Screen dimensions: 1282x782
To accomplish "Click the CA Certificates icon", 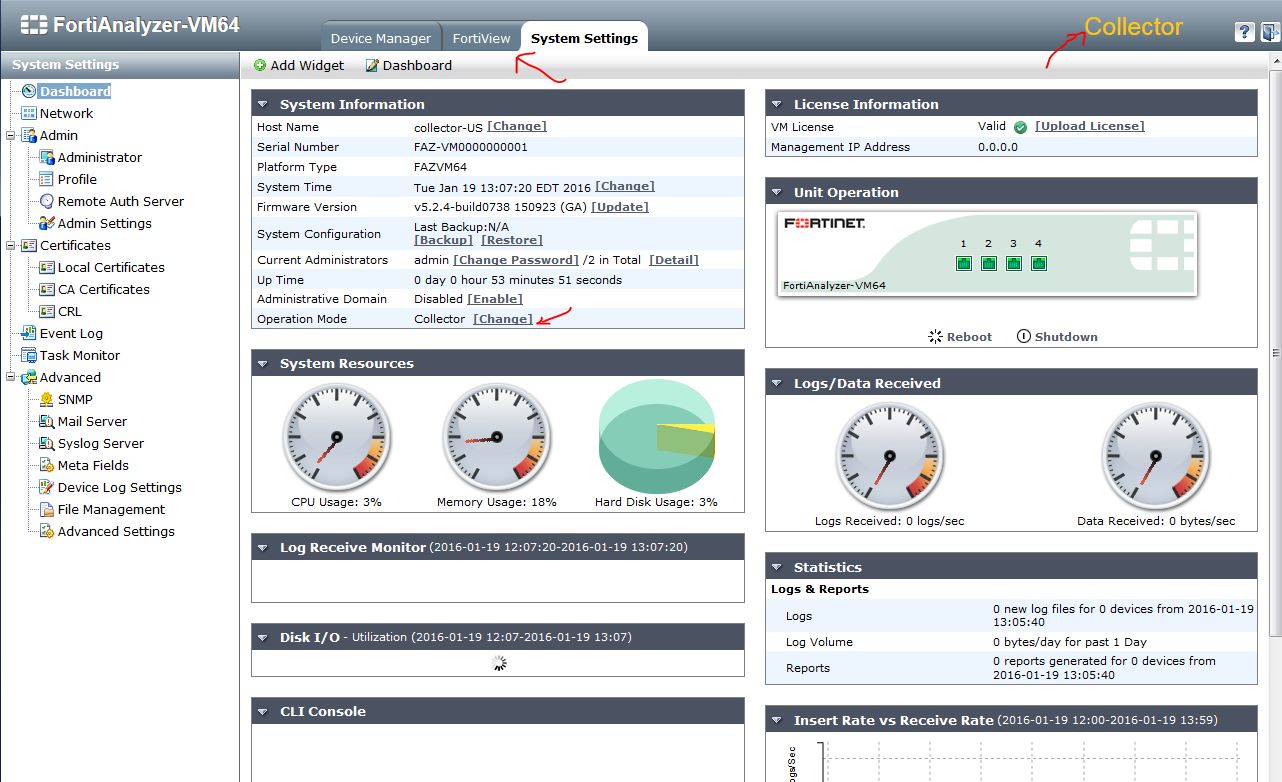I will tap(46, 289).
